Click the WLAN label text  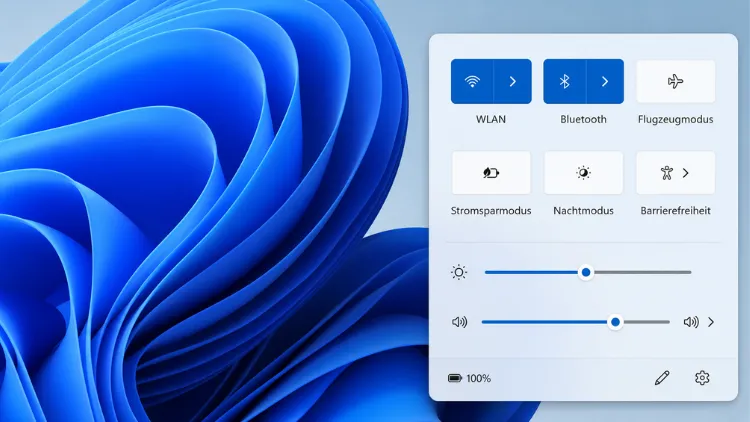point(491,120)
